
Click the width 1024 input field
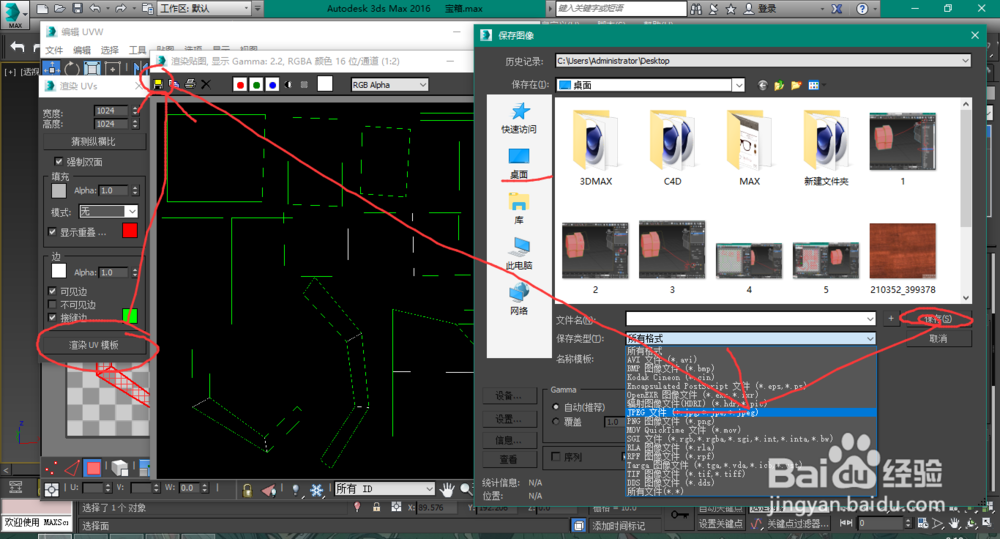112,110
